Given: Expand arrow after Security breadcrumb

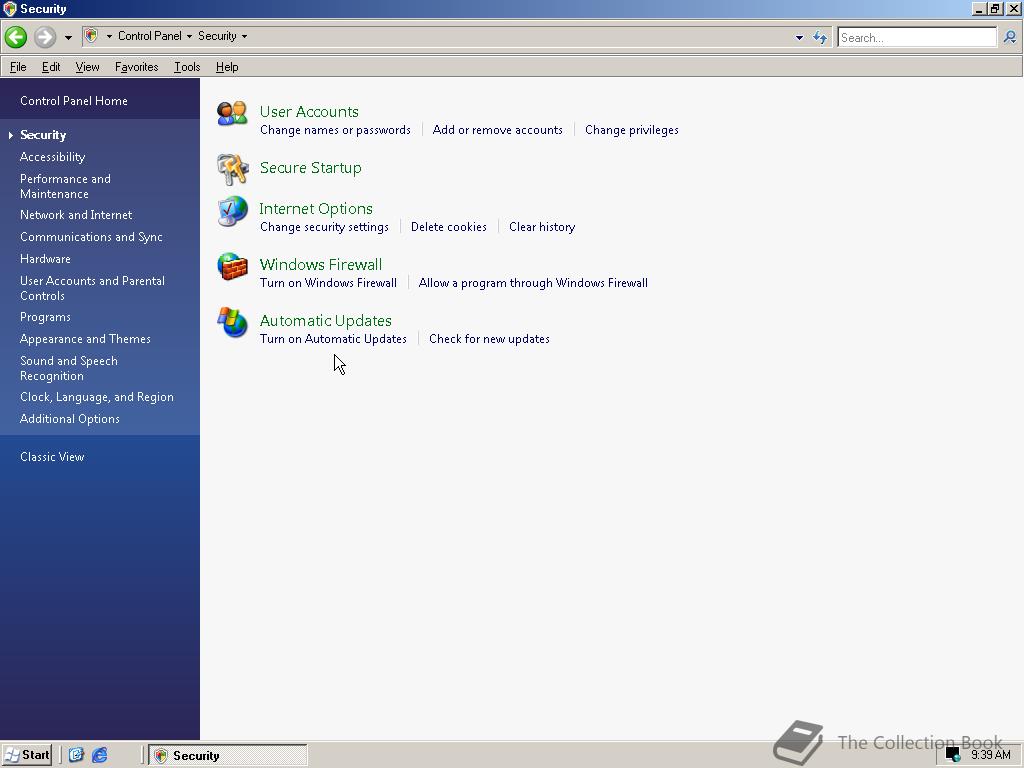Looking at the screenshot, I should (x=244, y=37).
